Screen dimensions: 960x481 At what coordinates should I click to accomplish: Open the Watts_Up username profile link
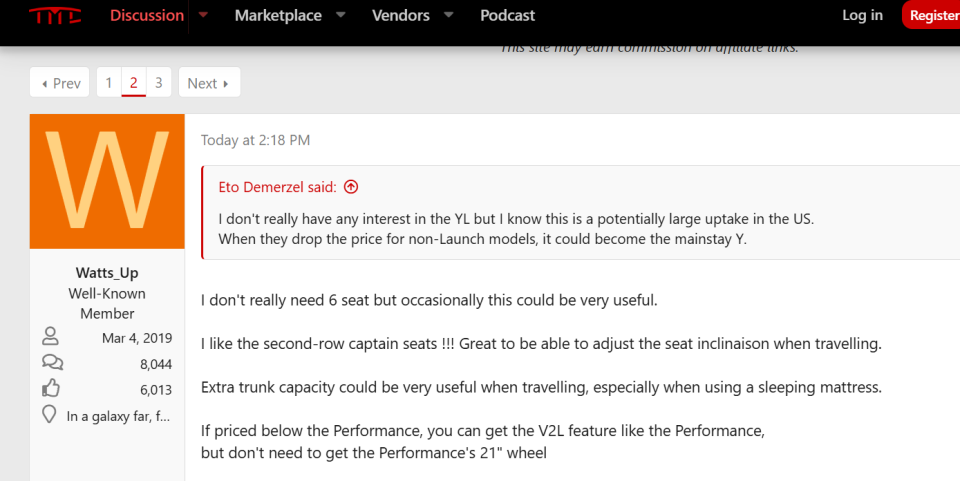(107, 272)
